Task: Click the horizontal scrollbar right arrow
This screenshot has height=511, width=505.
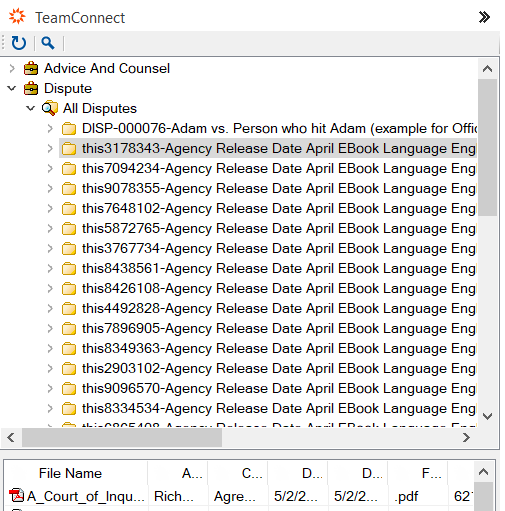Action: click(466, 437)
